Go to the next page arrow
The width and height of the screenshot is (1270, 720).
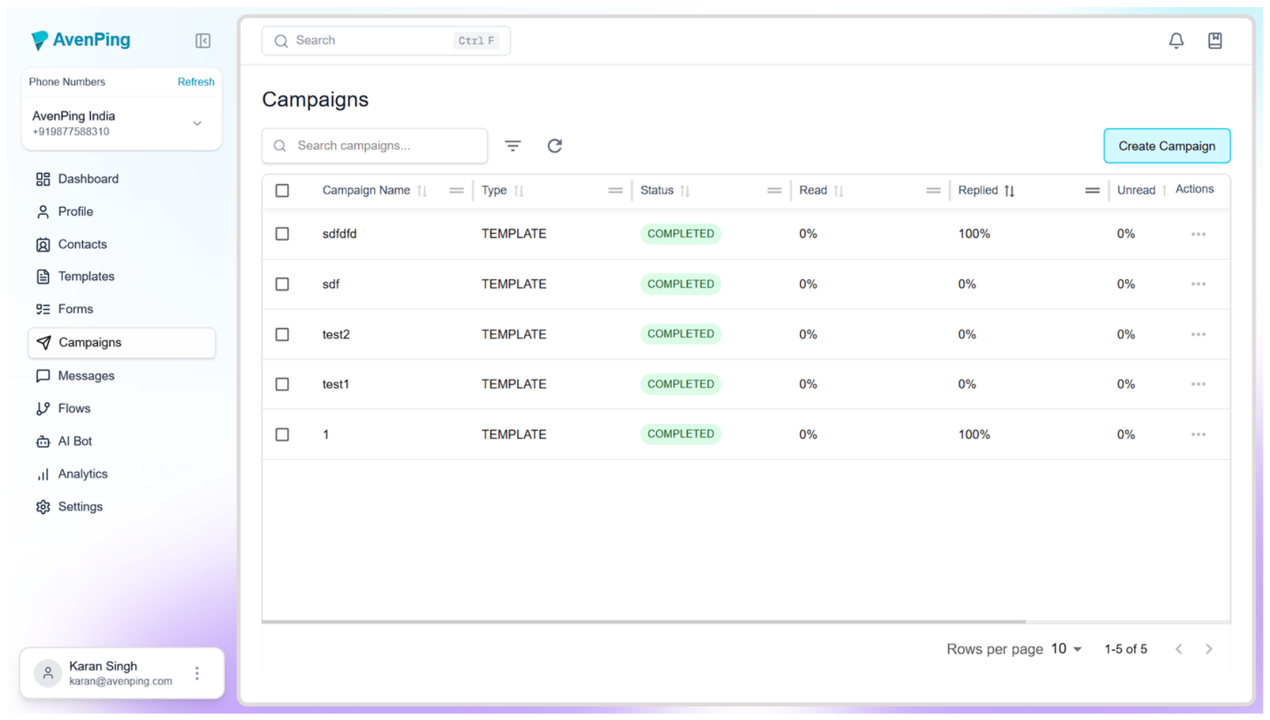1209,649
